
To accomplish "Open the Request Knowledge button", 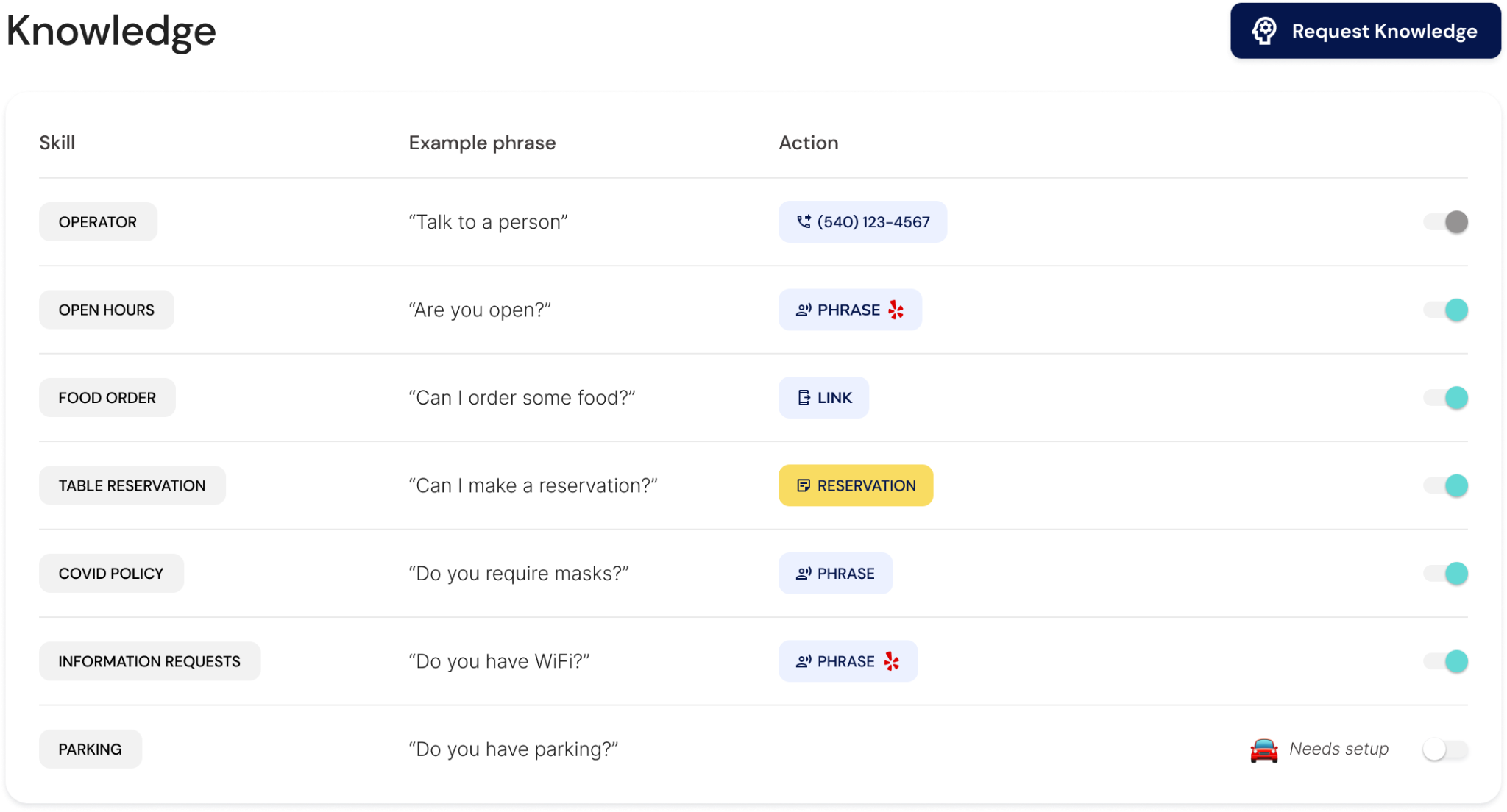I will point(1366,31).
